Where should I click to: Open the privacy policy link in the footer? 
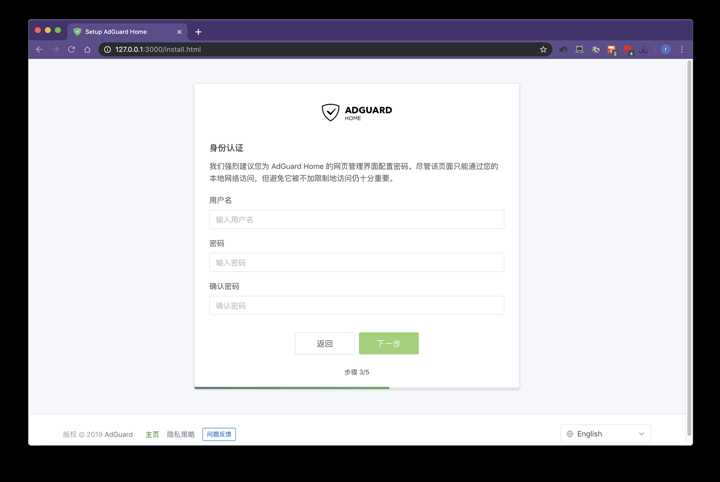(x=180, y=434)
